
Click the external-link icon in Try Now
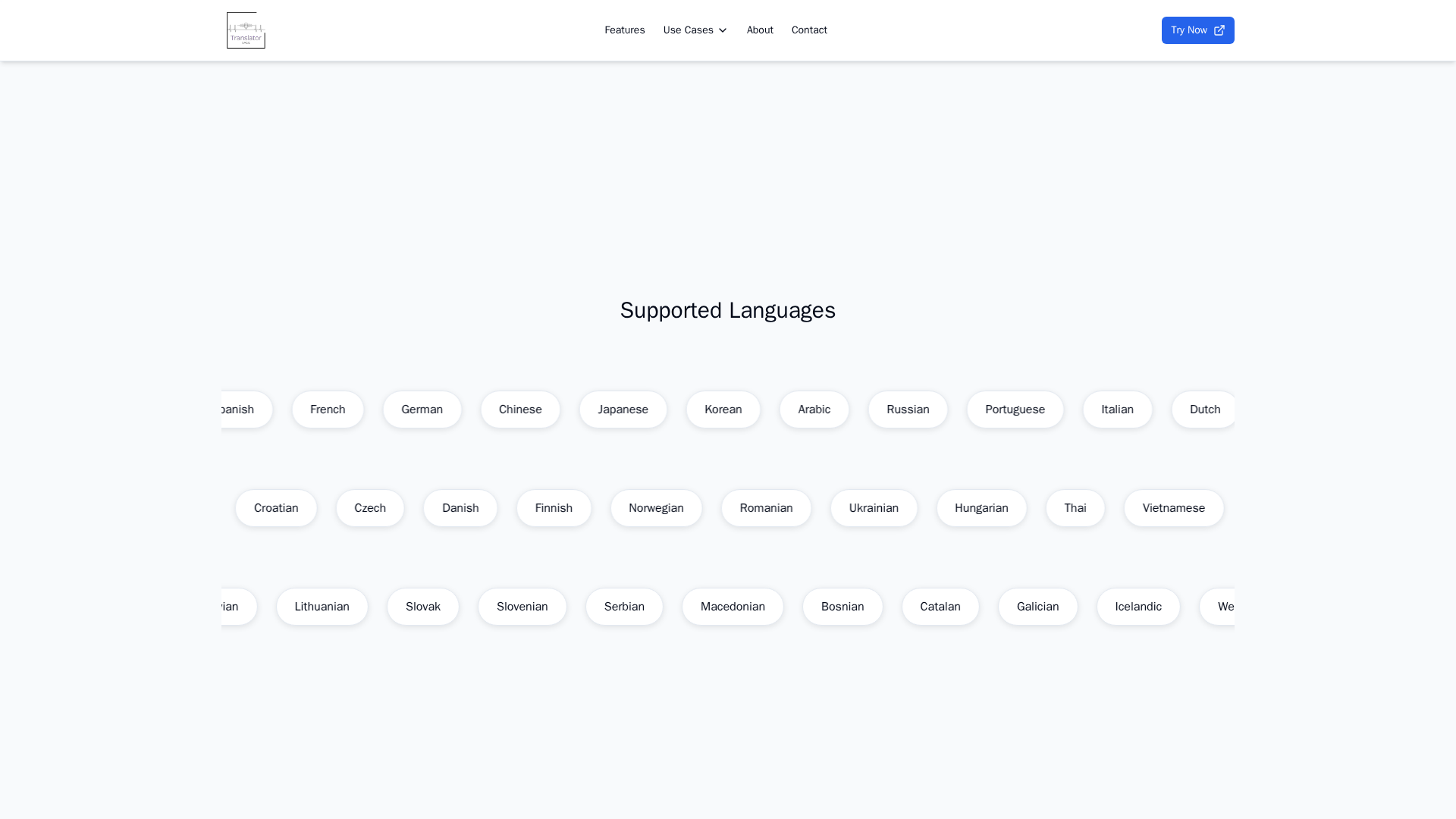(1219, 30)
